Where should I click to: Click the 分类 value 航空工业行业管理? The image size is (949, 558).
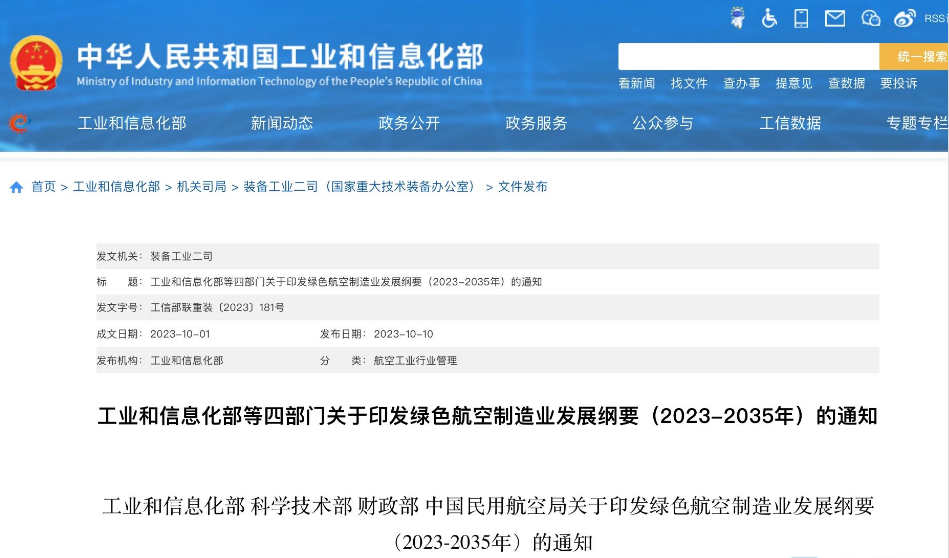(x=415, y=361)
